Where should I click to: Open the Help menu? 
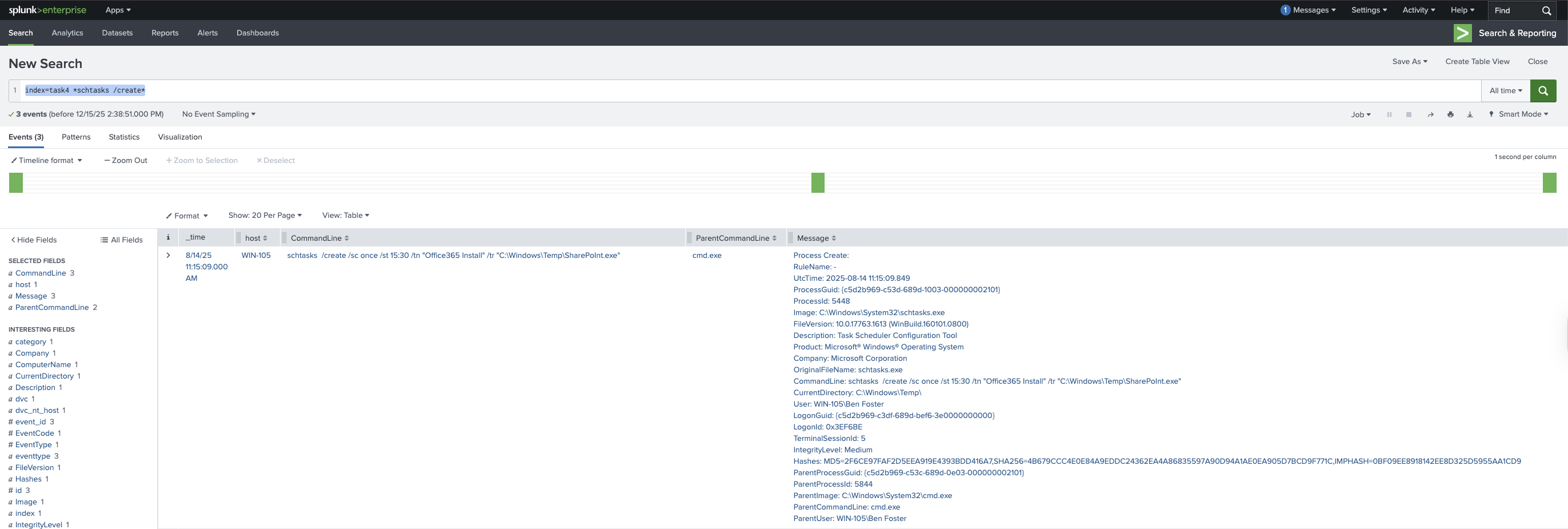tap(1462, 10)
